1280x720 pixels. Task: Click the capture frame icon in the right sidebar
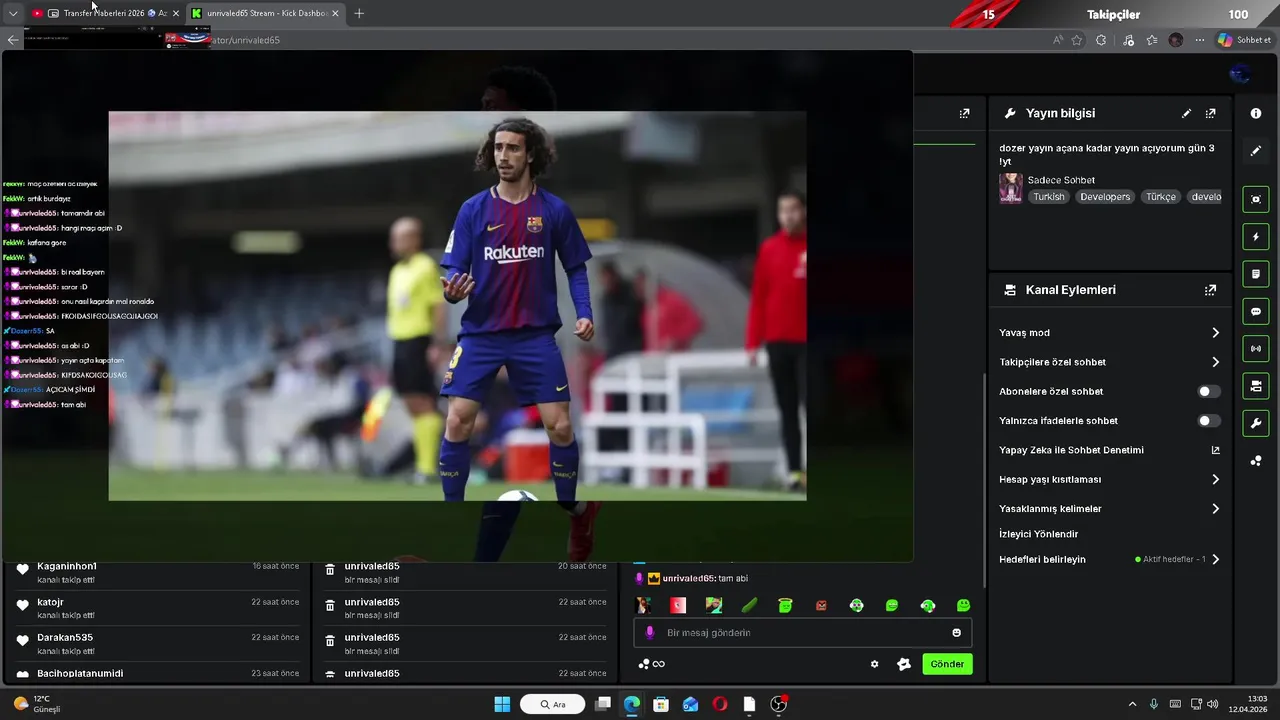[x=1256, y=199]
